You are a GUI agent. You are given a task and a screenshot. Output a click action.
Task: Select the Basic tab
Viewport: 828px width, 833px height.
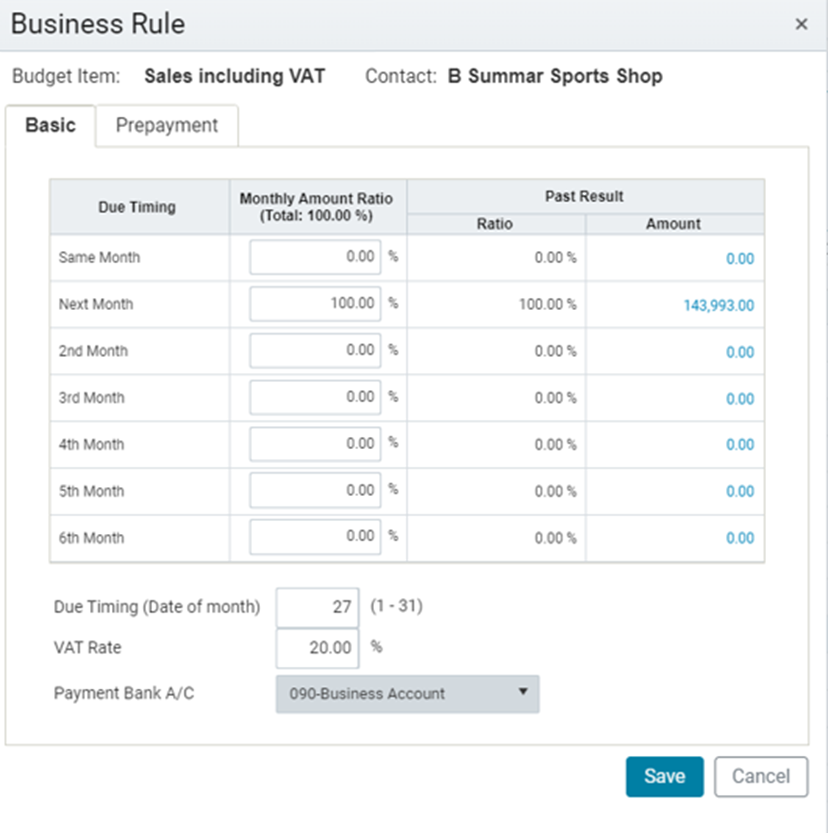(x=50, y=125)
